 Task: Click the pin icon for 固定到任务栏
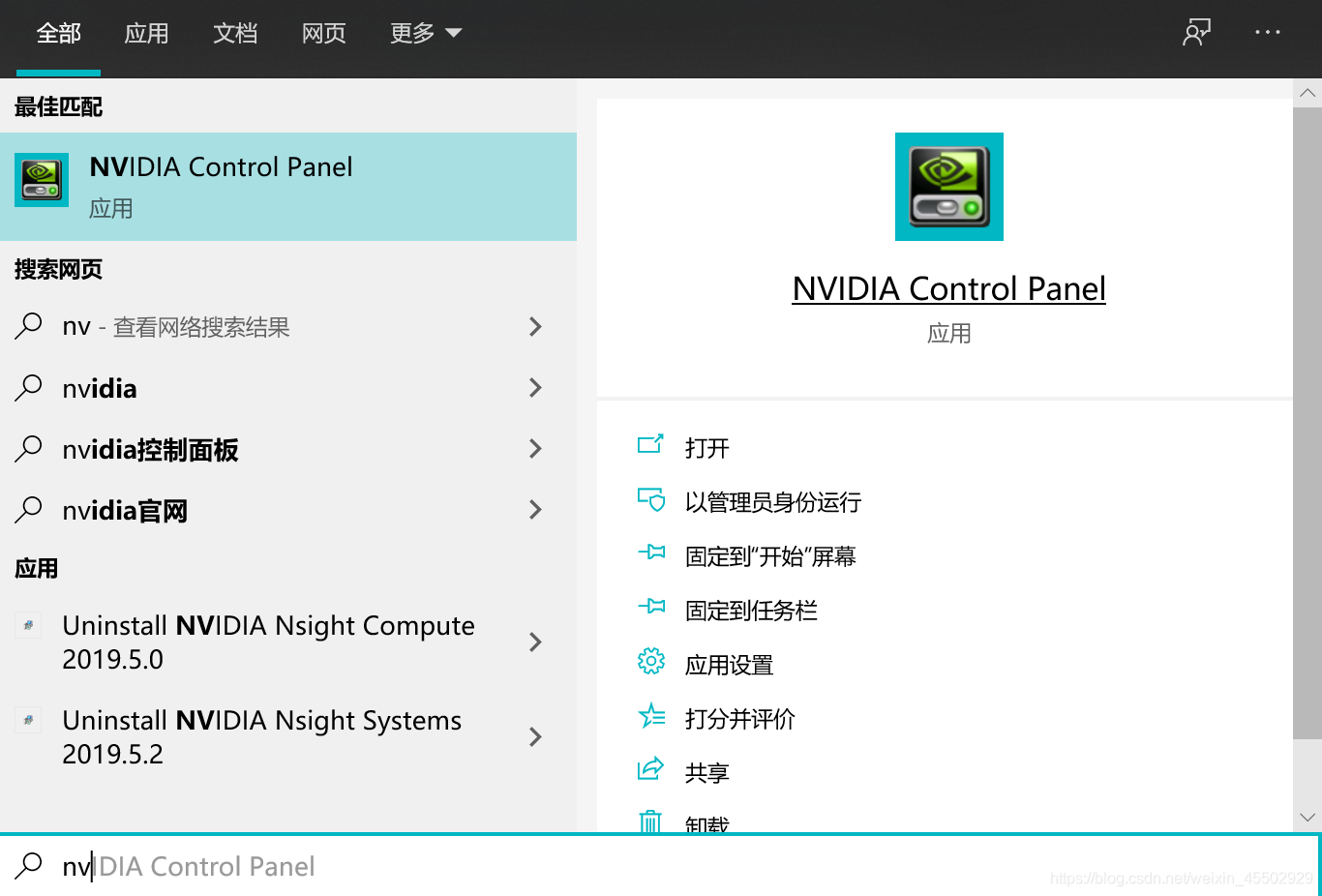tap(651, 607)
